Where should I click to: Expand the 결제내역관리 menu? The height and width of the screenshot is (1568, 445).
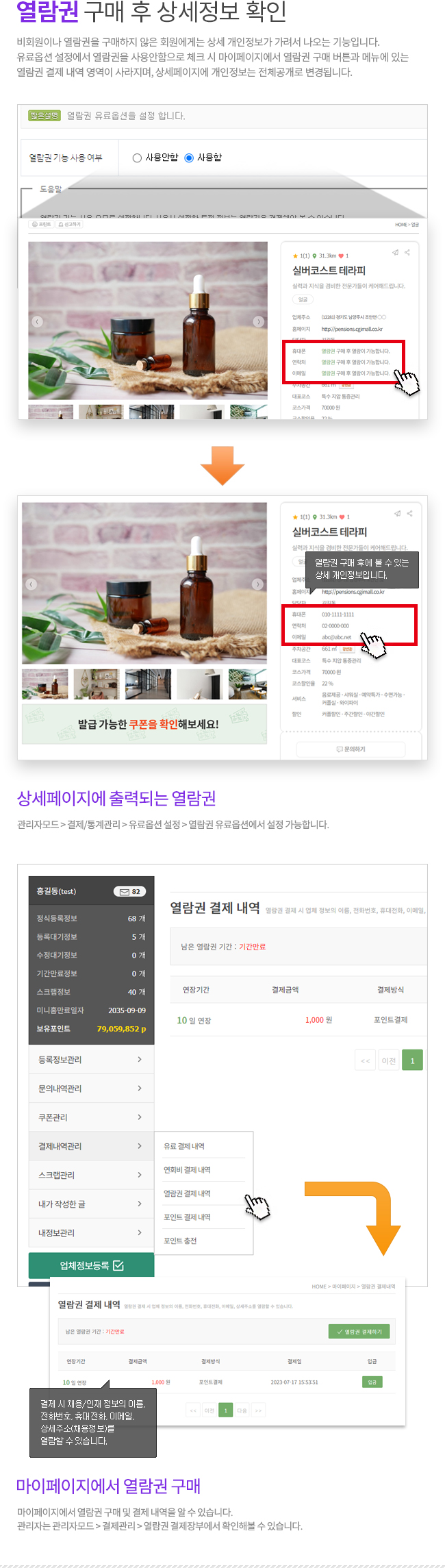(x=91, y=1146)
